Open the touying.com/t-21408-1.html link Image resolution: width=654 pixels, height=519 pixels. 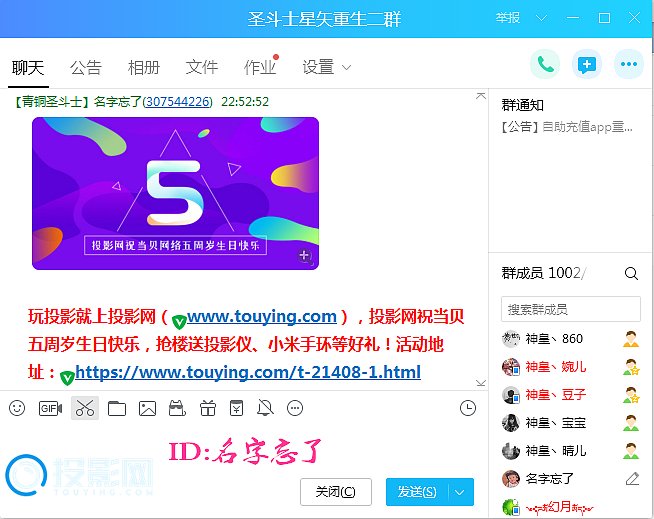pos(248,372)
